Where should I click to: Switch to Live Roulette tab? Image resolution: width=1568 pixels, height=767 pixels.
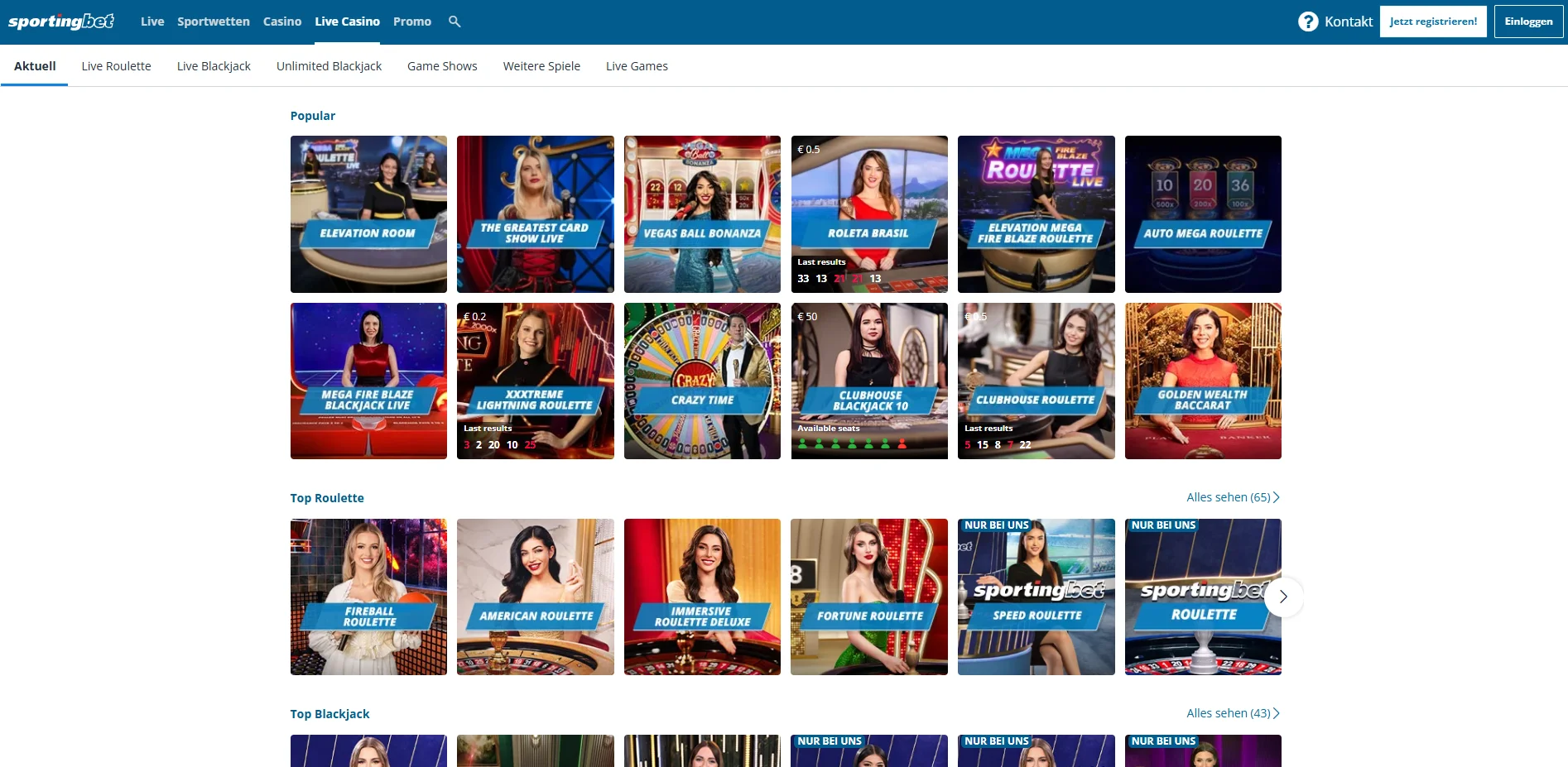click(x=117, y=66)
